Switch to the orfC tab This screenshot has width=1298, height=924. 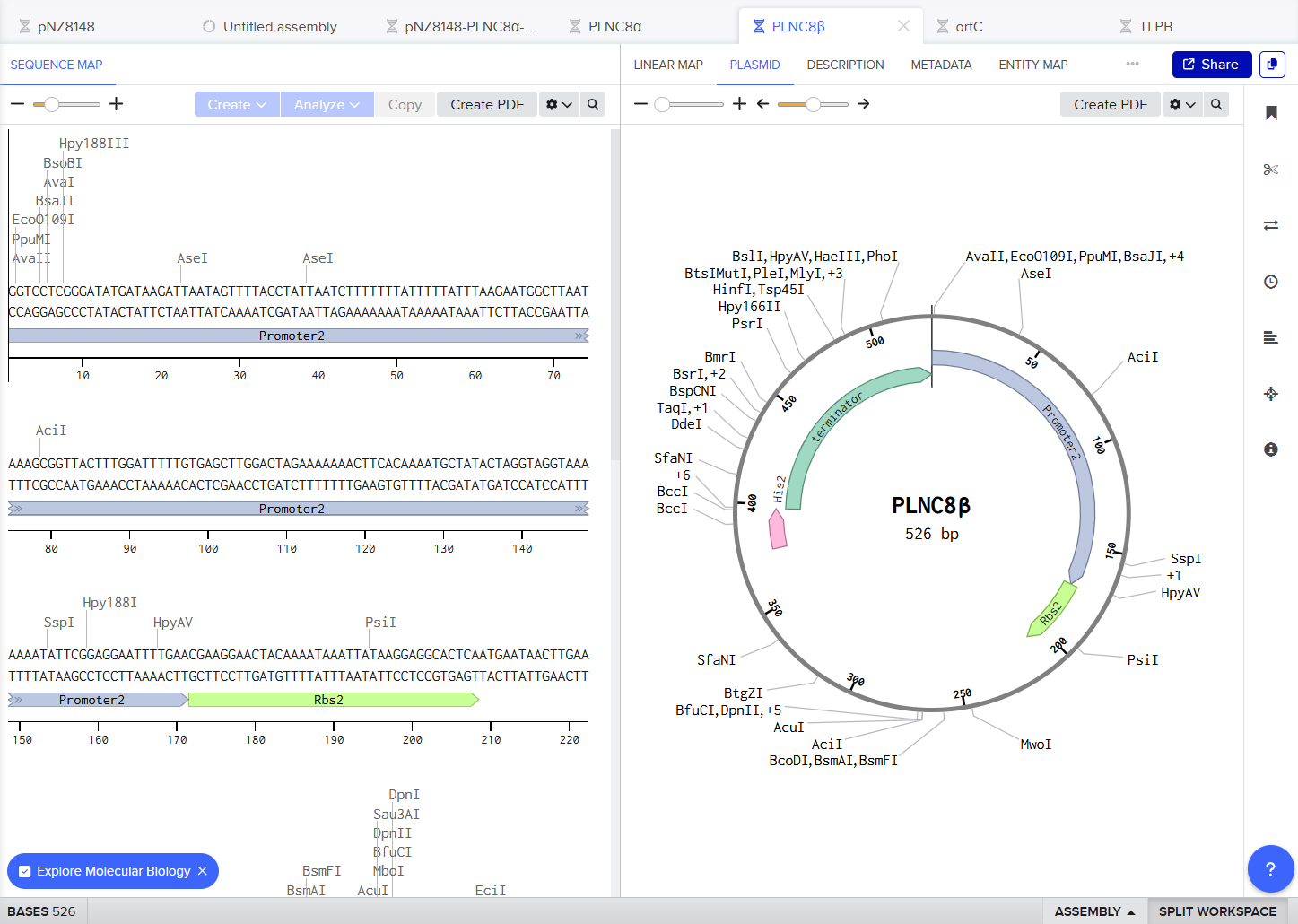coord(960,26)
